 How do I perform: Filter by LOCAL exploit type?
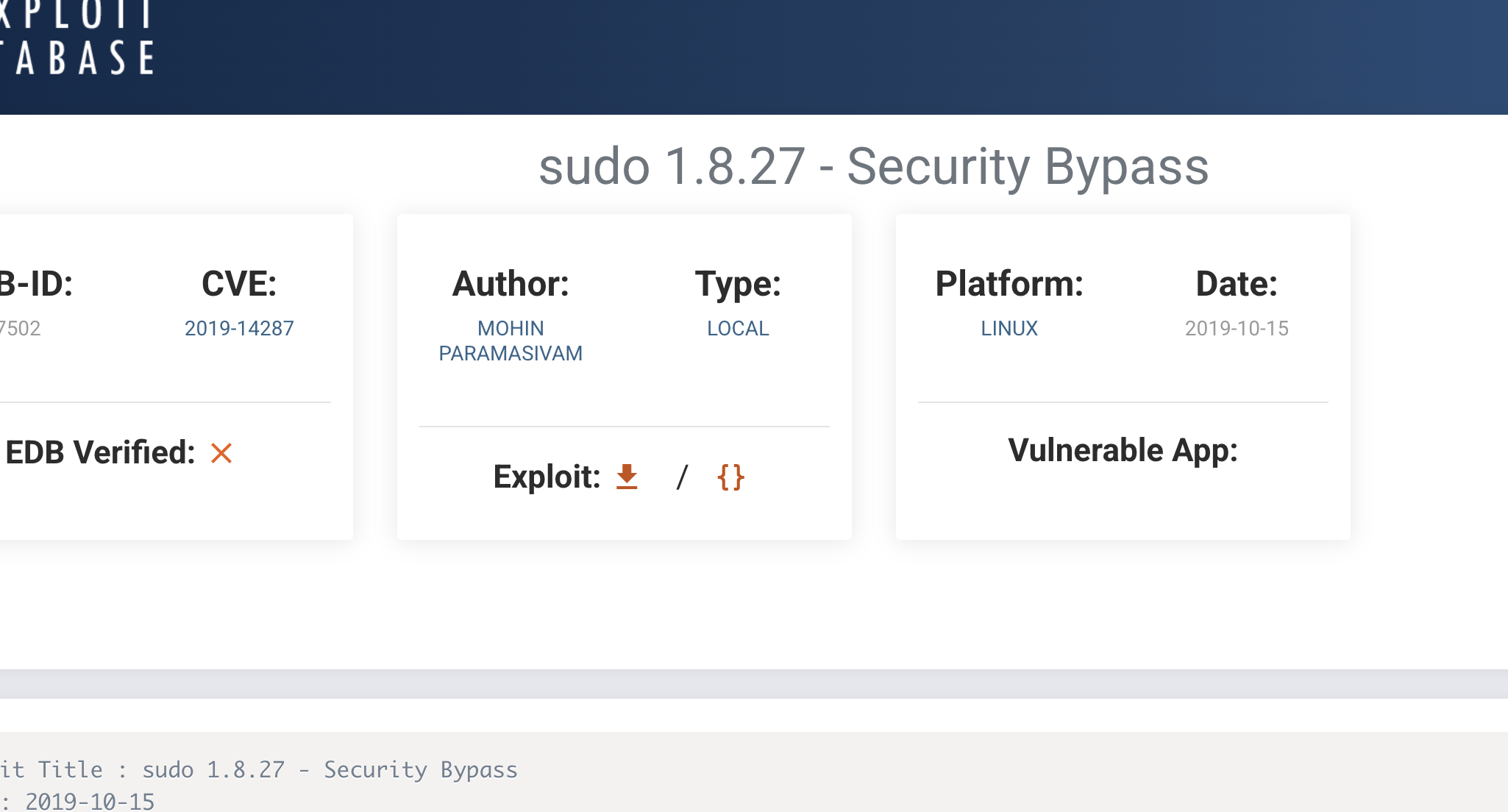pyautogui.click(x=738, y=328)
